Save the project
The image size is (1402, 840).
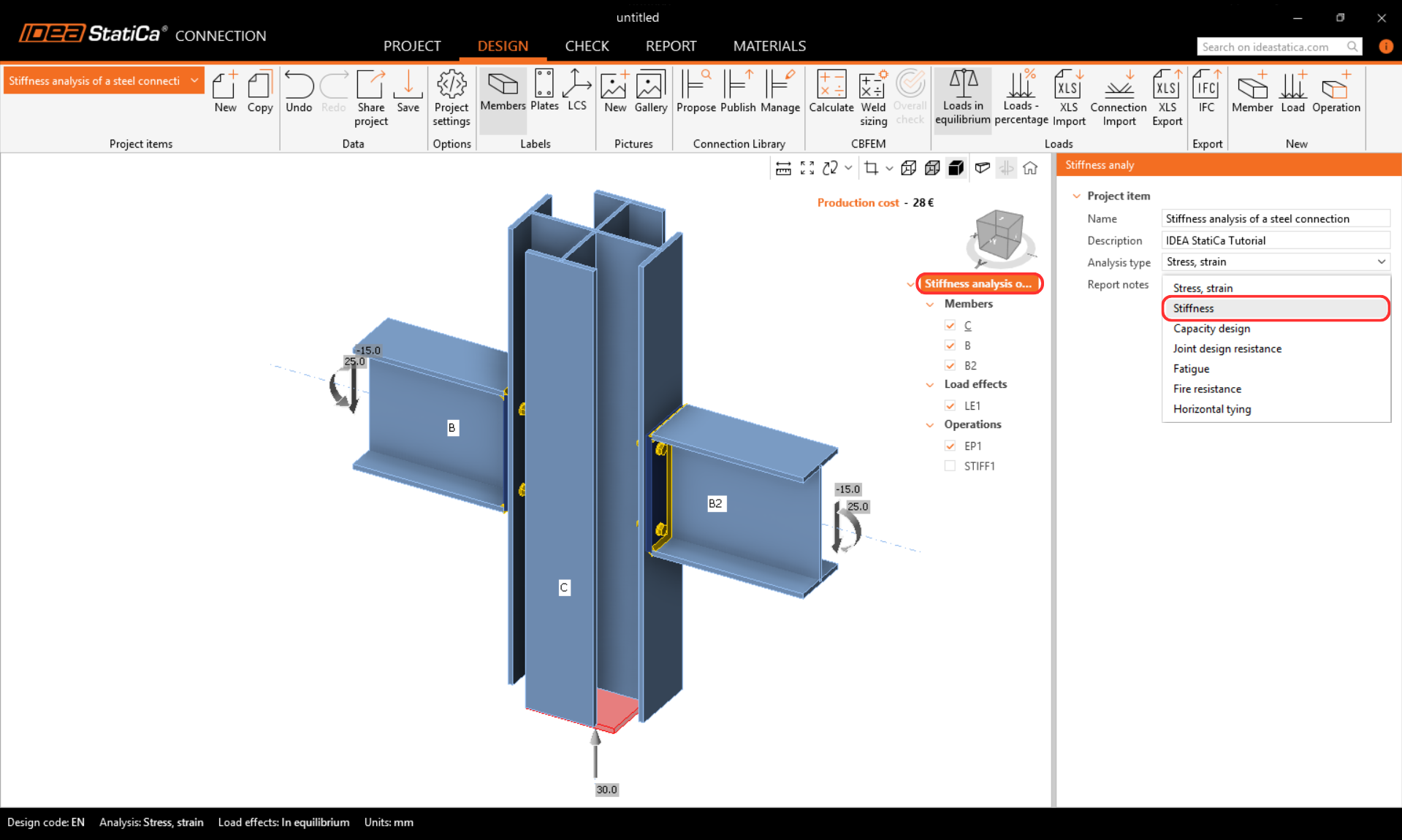point(408,92)
